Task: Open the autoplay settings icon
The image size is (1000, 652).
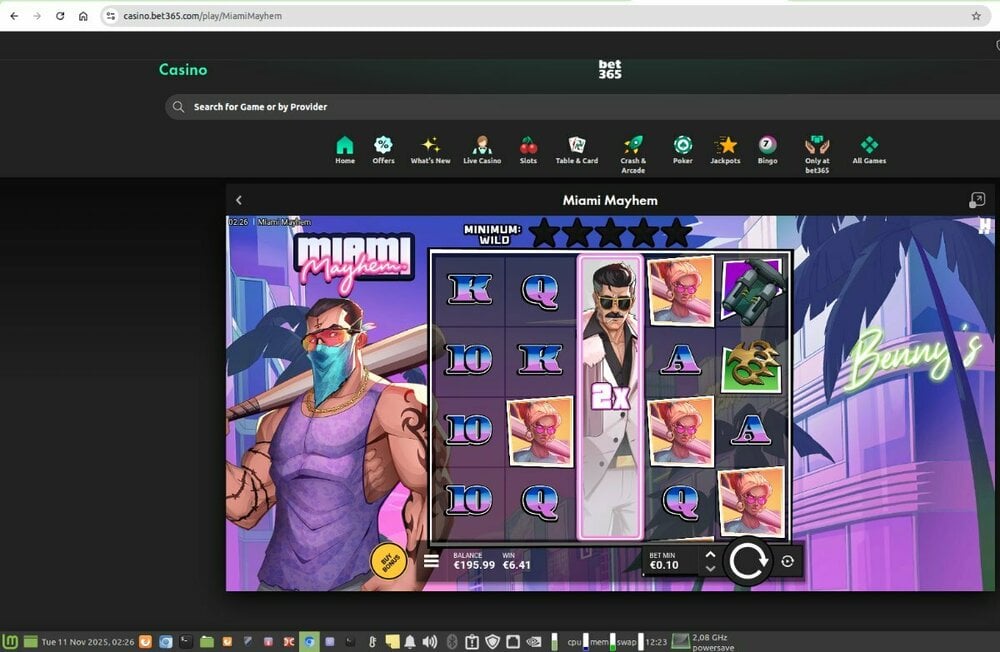Action: click(x=788, y=561)
